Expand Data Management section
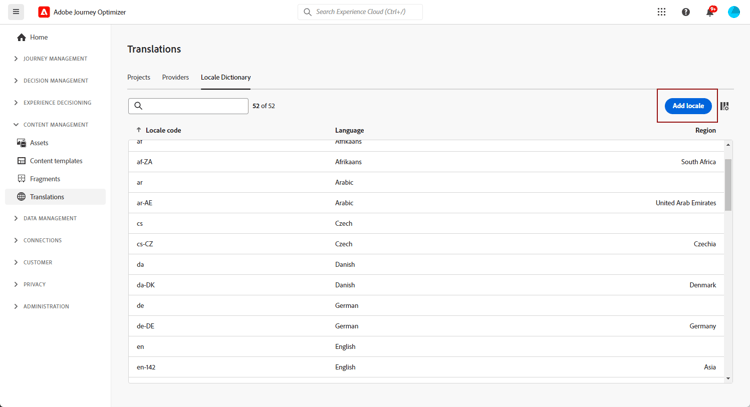The height and width of the screenshot is (407, 750). [50, 218]
